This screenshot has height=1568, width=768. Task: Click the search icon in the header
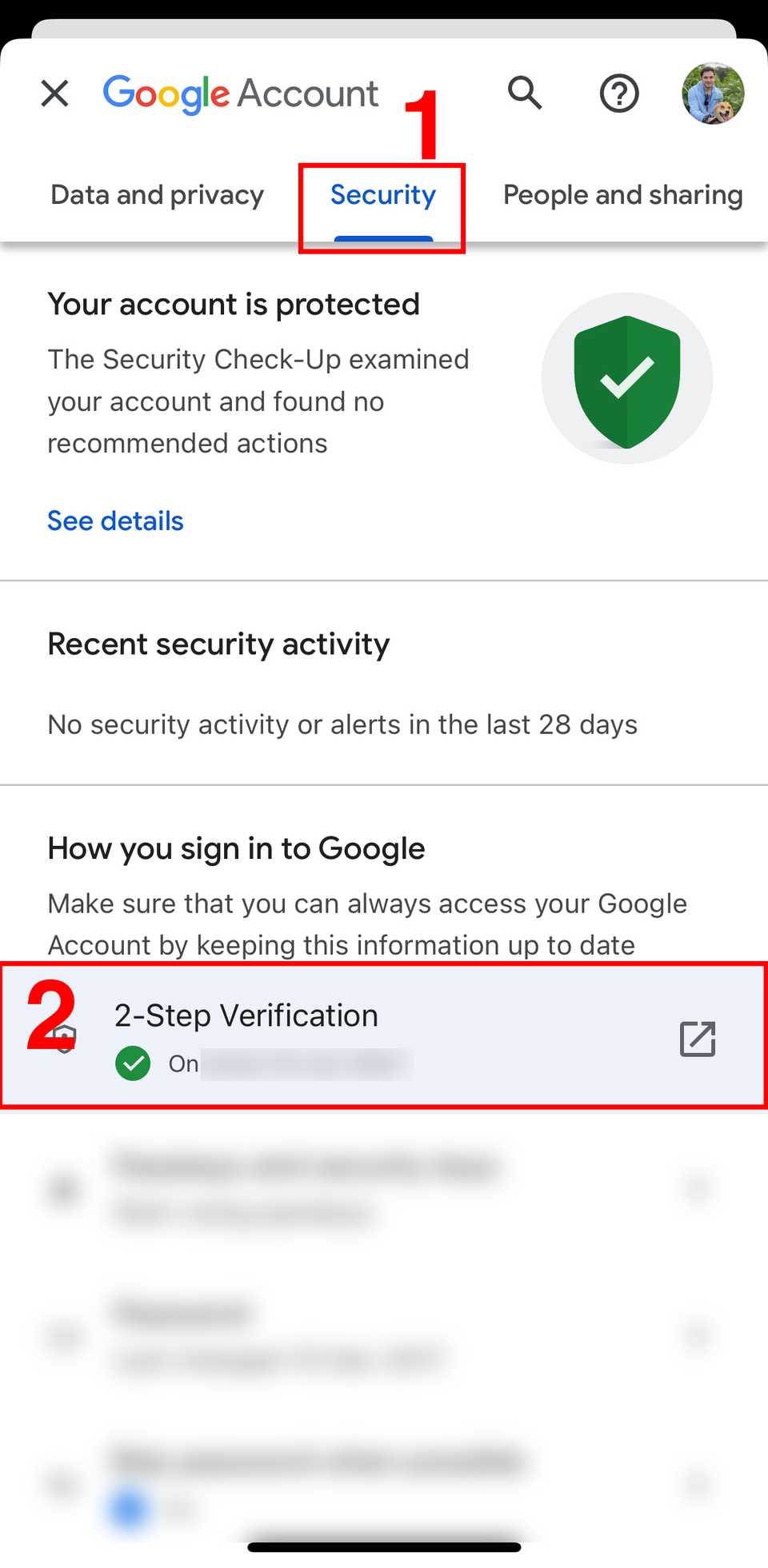click(525, 94)
